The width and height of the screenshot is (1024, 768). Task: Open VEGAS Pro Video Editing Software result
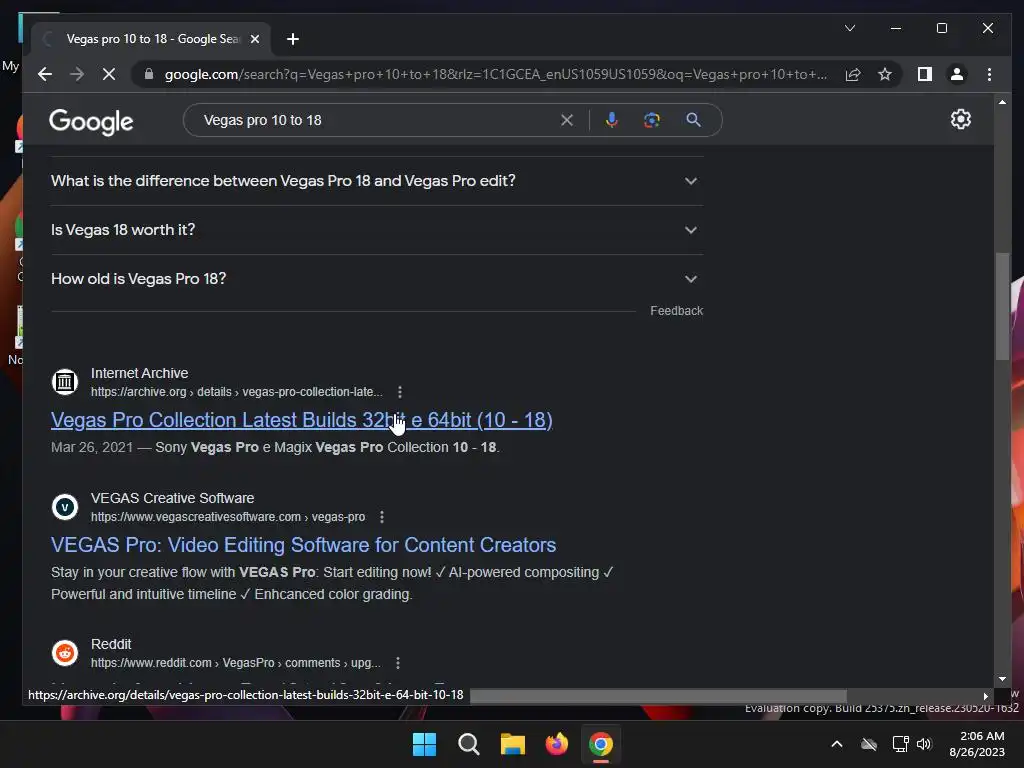[x=304, y=545]
